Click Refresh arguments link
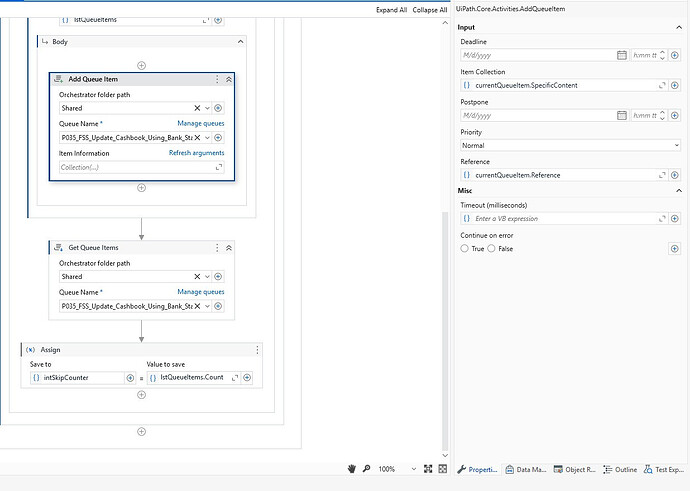Image resolution: width=690 pixels, height=491 pixels. pos(197,153)
